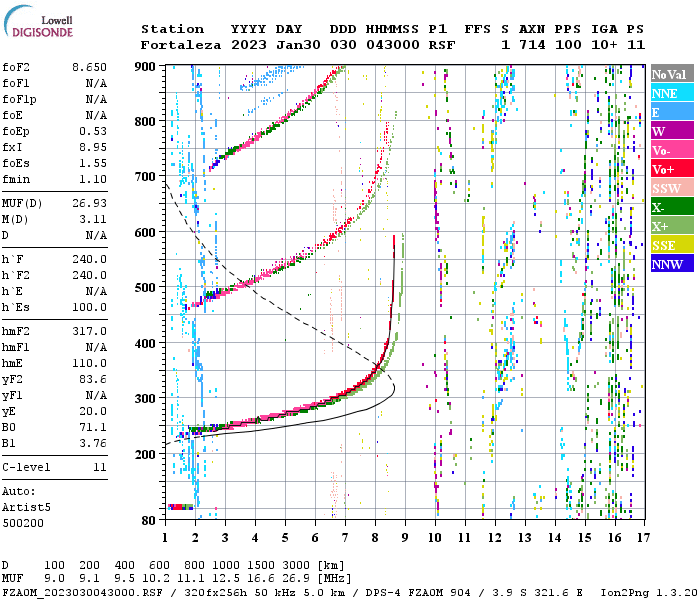Click the 2023 year in header
This screenshot has width=700, height=600.
tap(249, 45)
